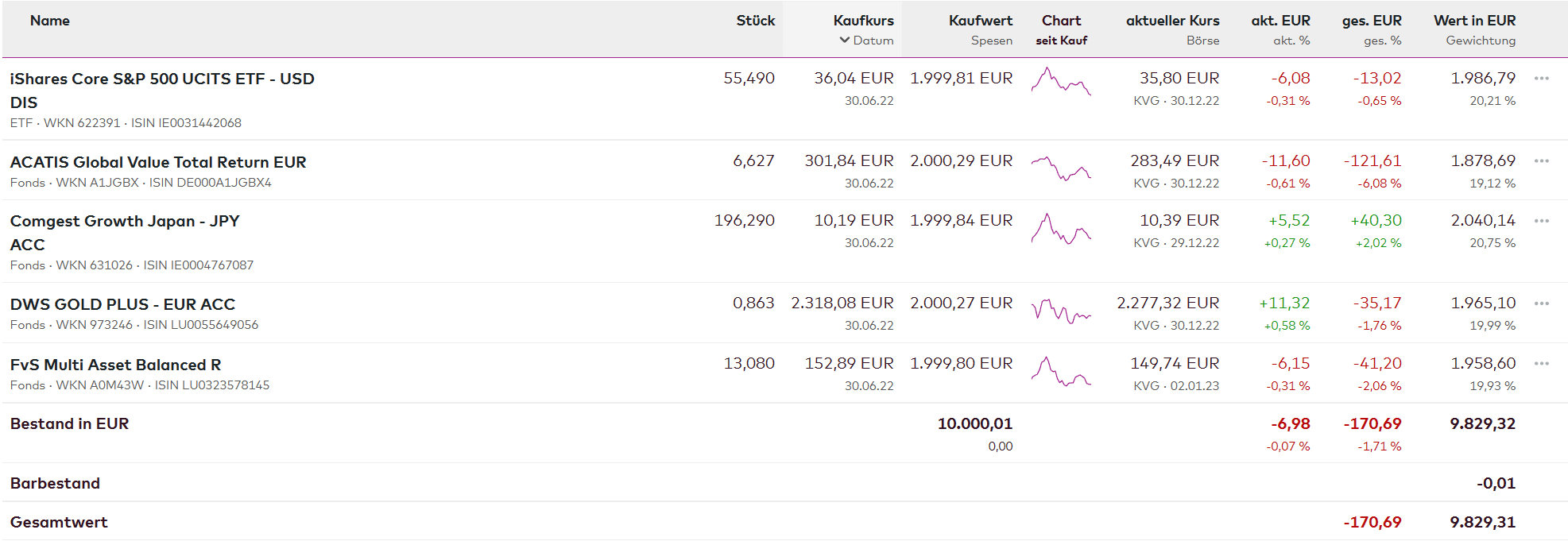Open DWS GOLD PLUS - EUR ACC link
Screen dimensions: 1568x545
point(122,304)
